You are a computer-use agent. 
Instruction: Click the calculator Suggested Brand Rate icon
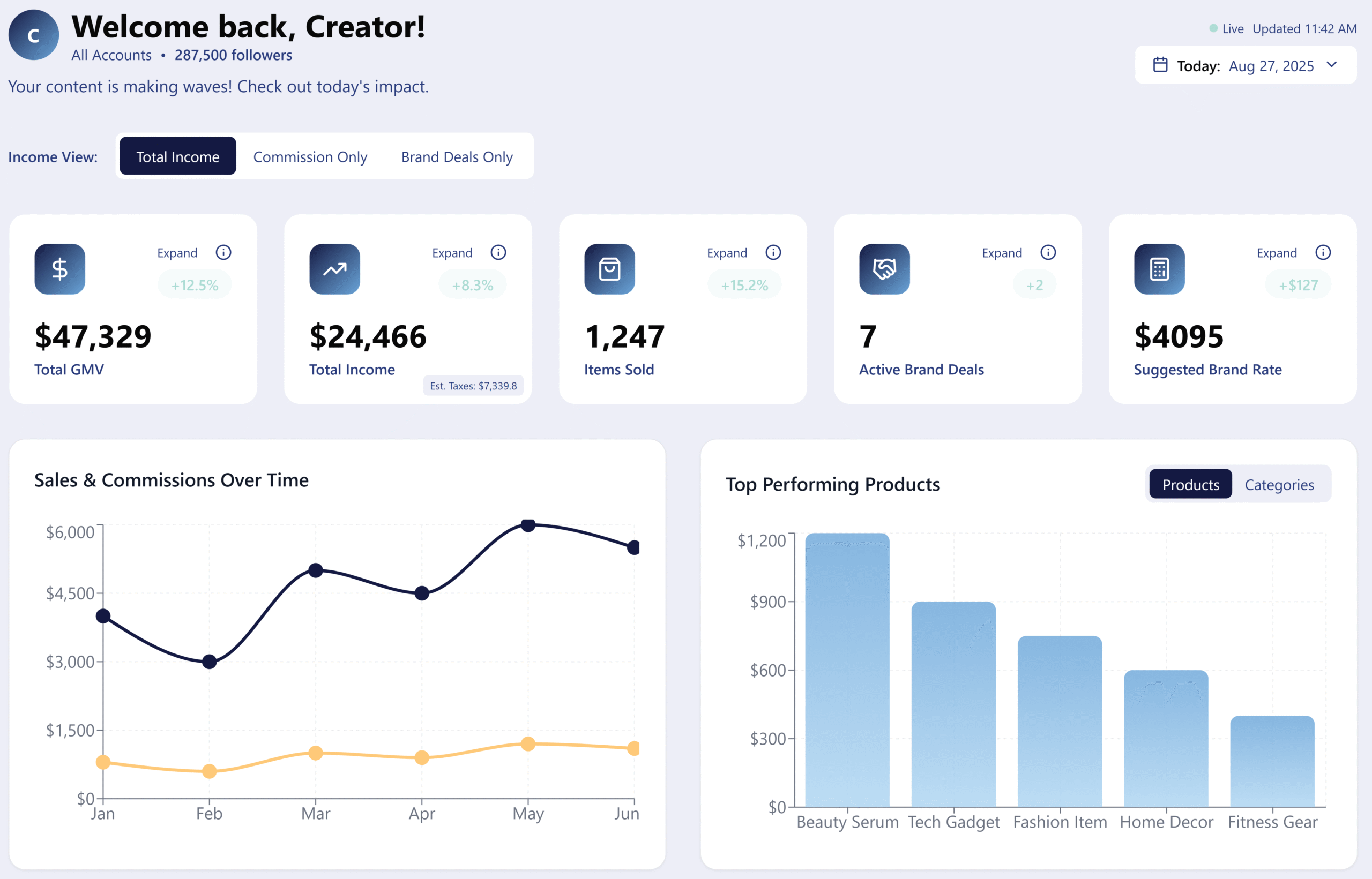click(x=1159, y=269)
